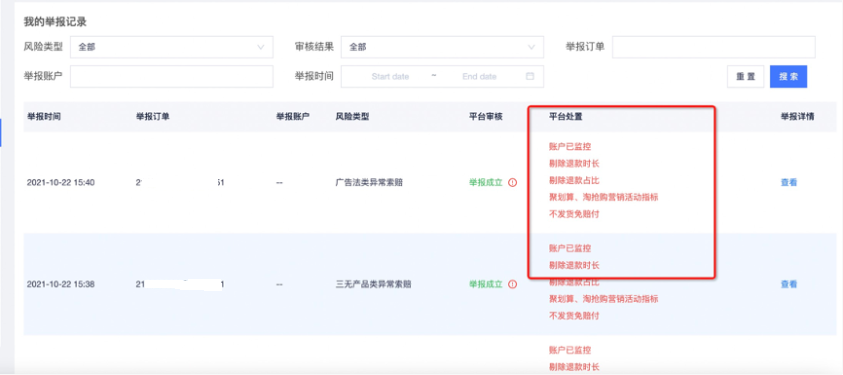Select the 2021-10-22 15:40 timestamp cell
The width and height of the screenshot is (843, 375).
(x=61, y=183)
